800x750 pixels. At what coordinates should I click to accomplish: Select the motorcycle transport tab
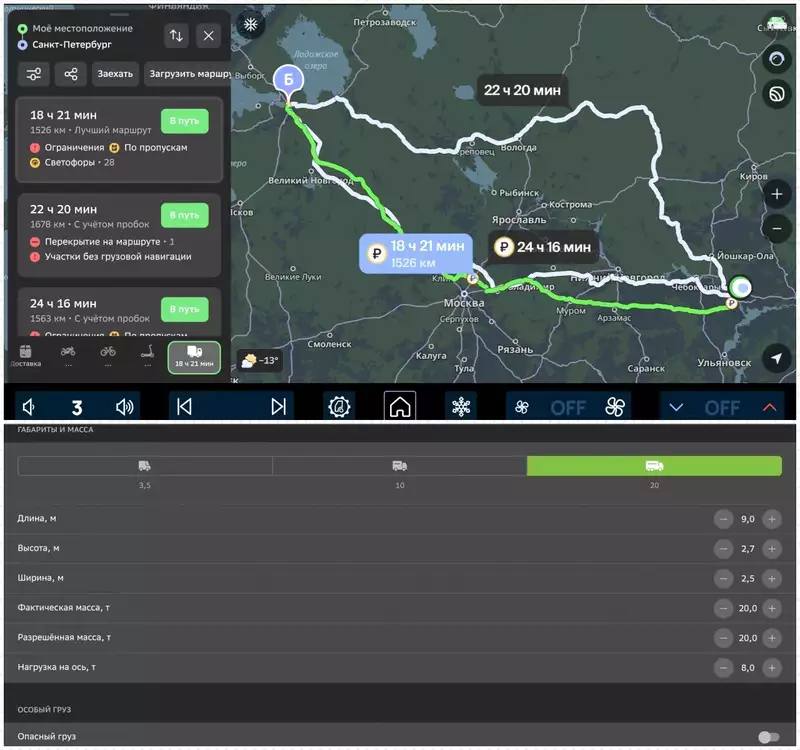(68, 356)
